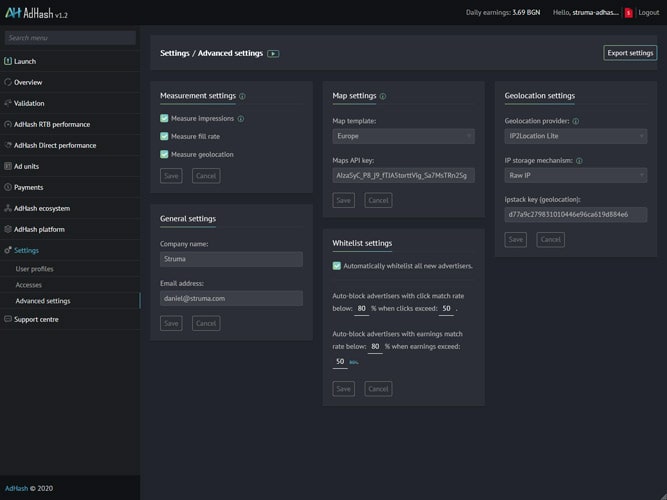Select User profiles under Settings

click(35, 269)
